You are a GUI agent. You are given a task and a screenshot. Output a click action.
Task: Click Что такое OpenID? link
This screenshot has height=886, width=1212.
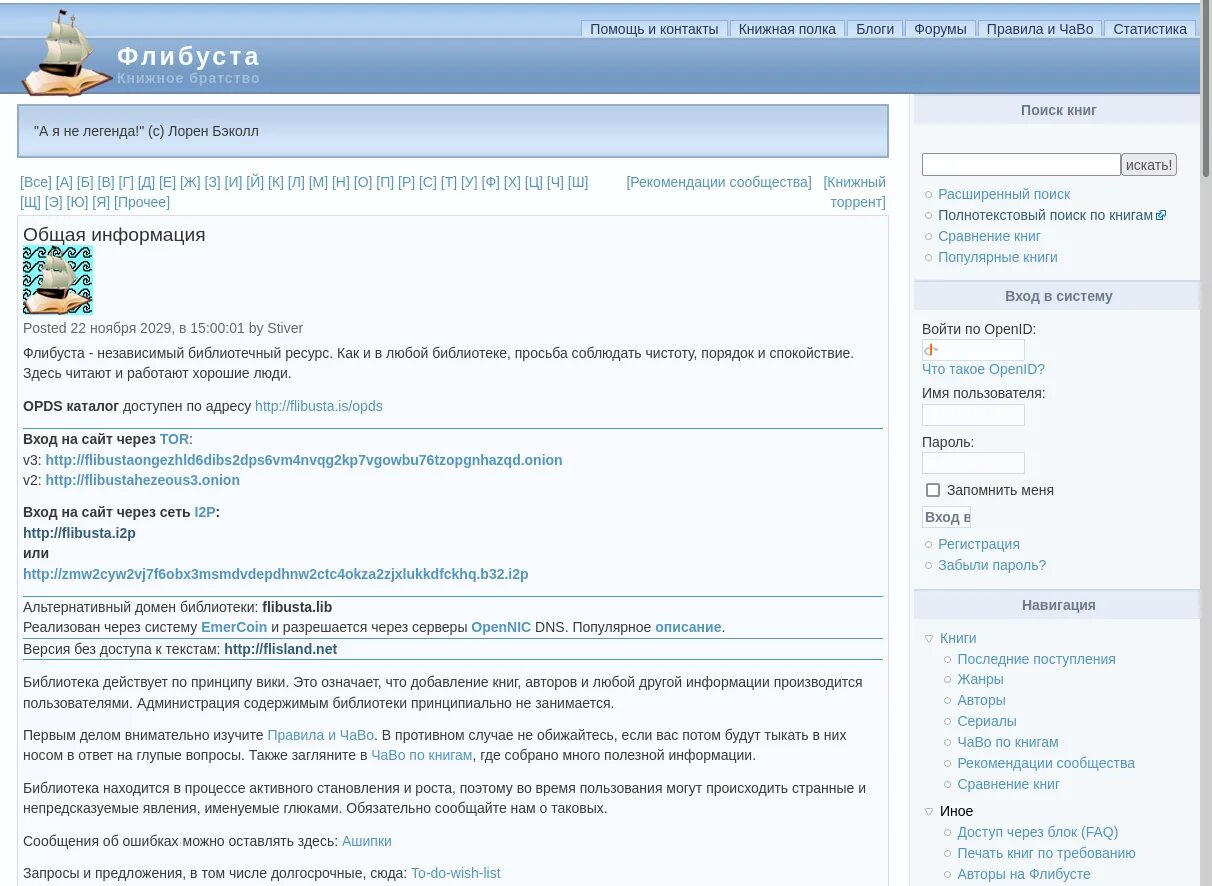(983, 369)
